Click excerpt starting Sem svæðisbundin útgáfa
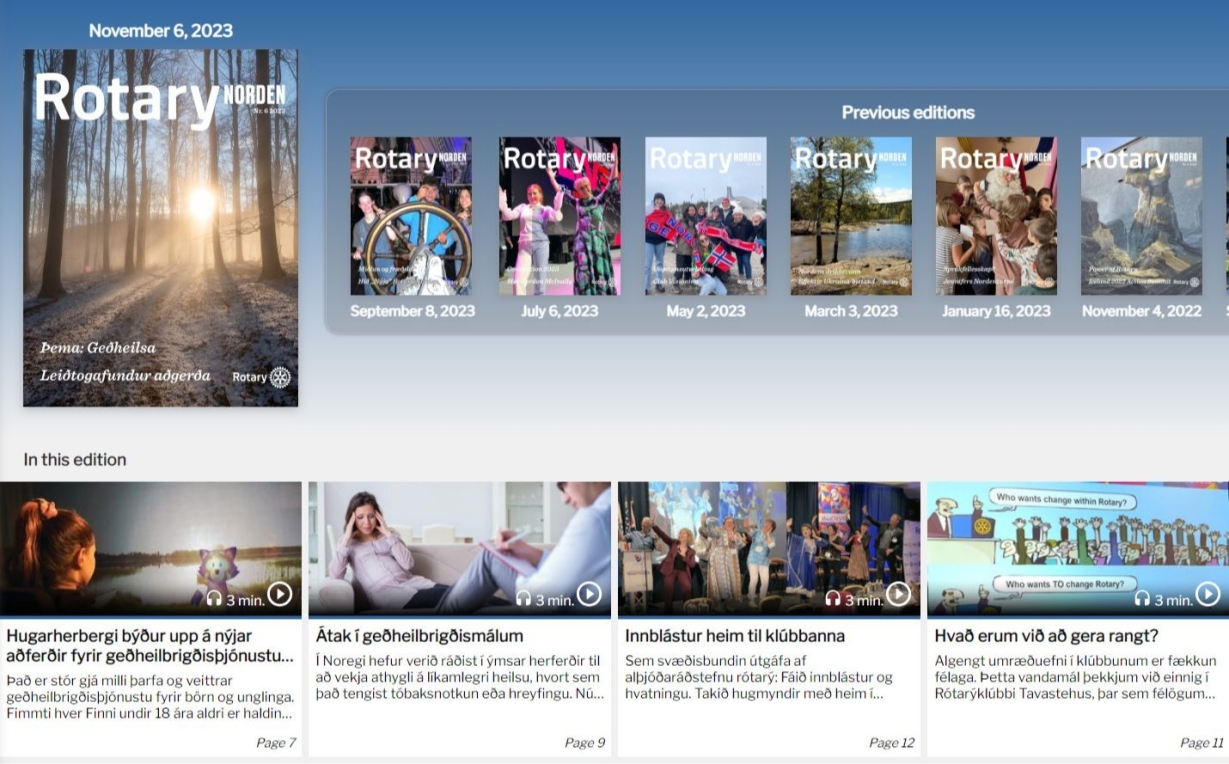 coord(759,677)
